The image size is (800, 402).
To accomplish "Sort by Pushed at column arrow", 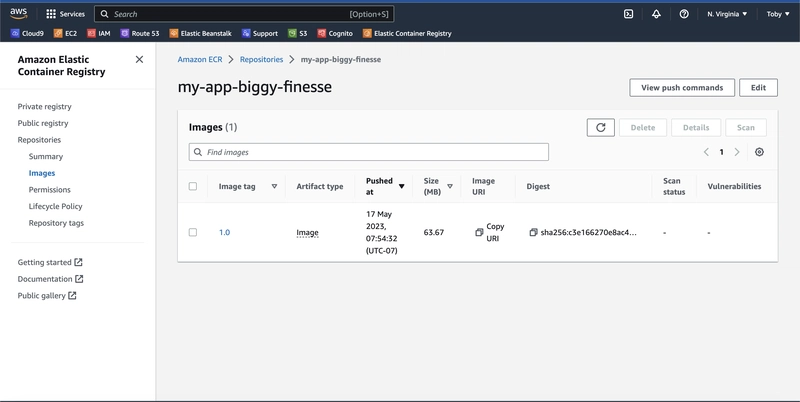I will coord(402,186).
